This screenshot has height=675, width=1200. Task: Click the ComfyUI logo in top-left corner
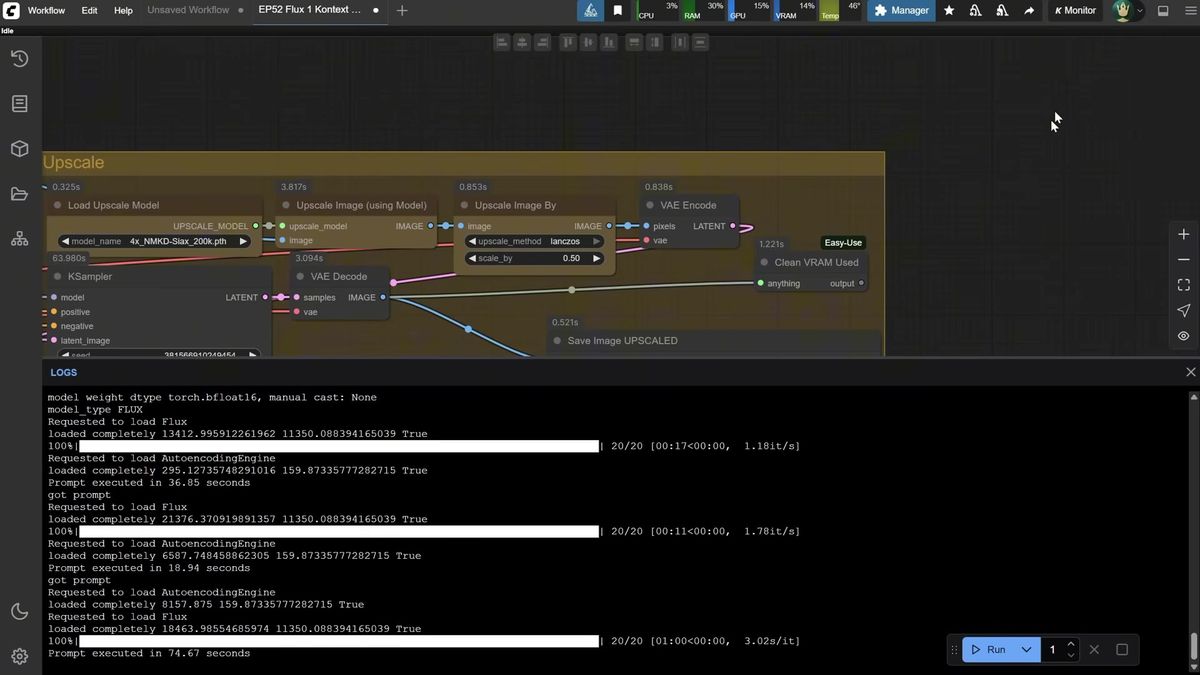[x=11, y=10]
